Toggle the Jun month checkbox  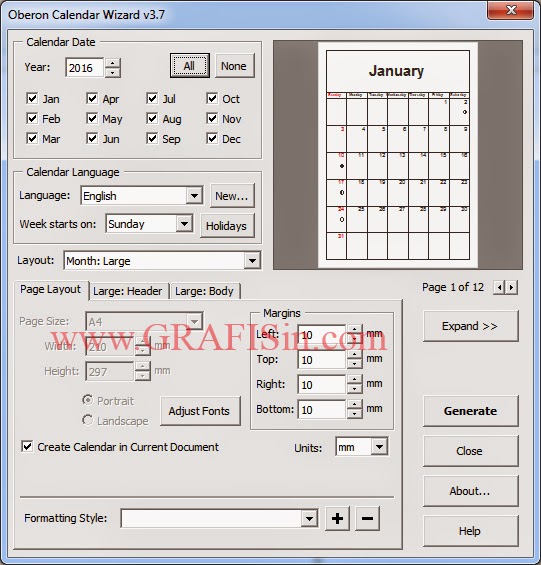[x=92, y=138]
